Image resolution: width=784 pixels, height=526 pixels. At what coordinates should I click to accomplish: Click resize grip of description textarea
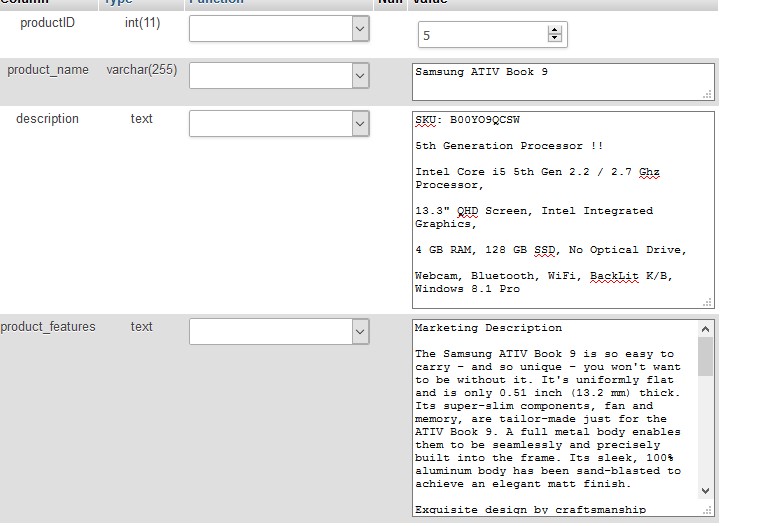click(x=708, y=302)
